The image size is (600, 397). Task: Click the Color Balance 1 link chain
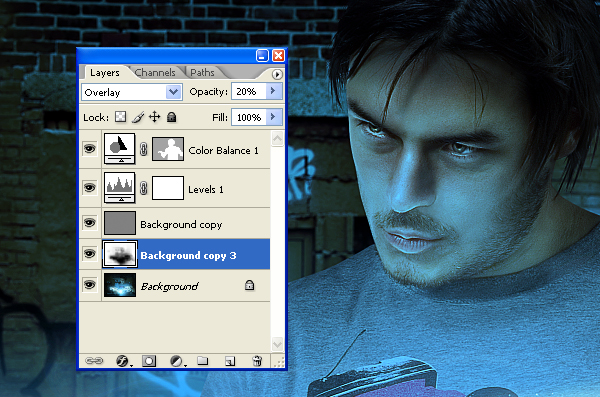coord(143,149)
